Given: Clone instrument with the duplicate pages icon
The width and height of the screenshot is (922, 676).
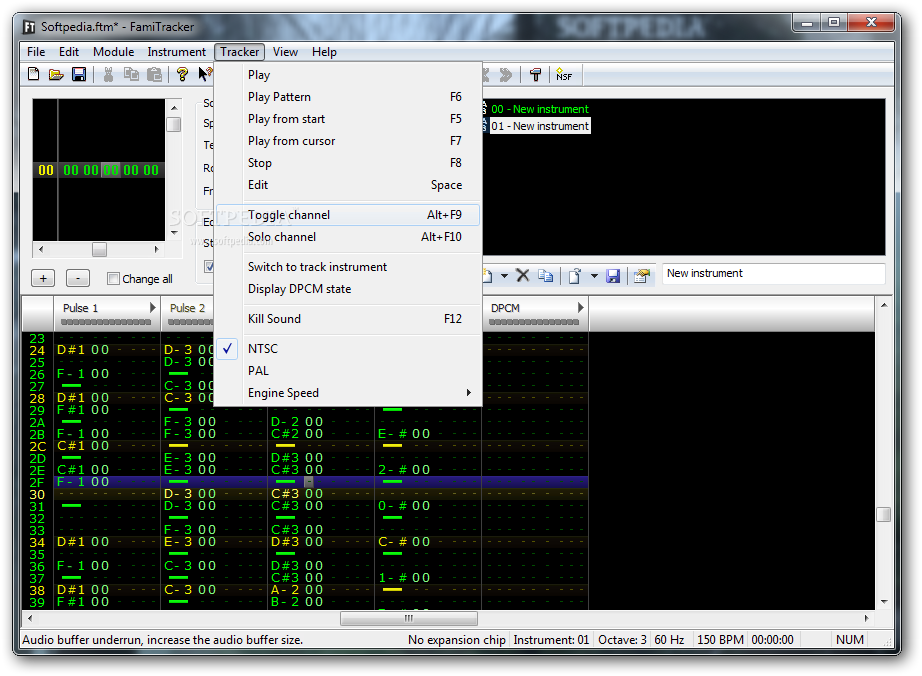Looking at the screenshot, I should 546,275.
